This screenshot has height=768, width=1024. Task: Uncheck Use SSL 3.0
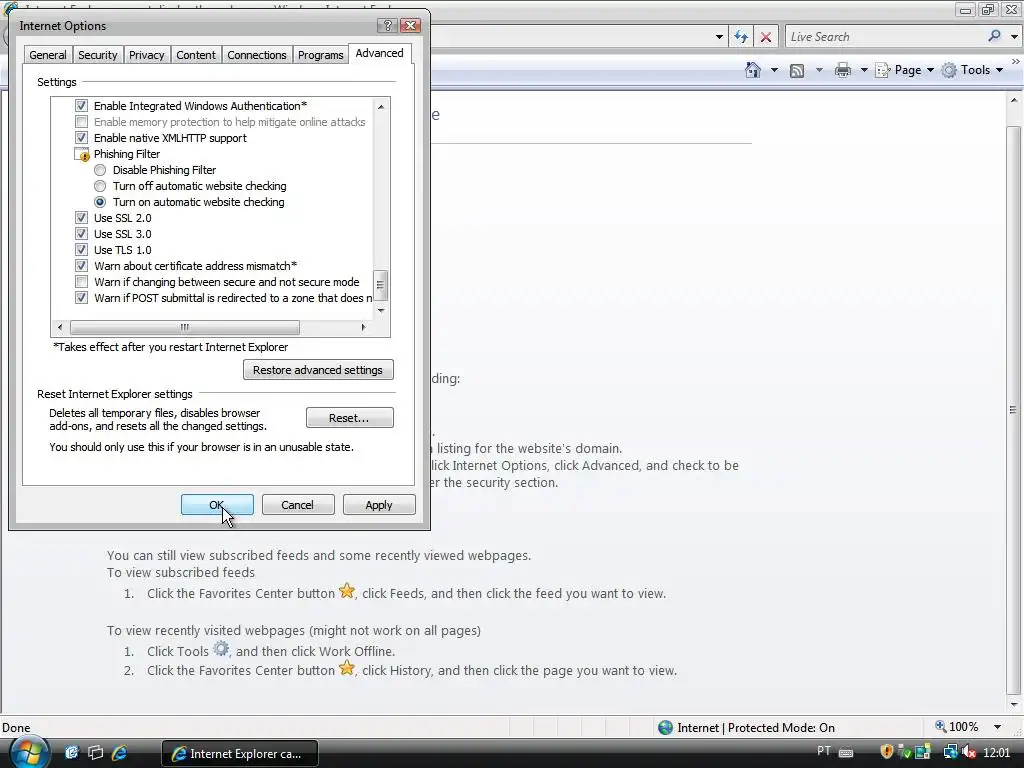tap(81, 234)
